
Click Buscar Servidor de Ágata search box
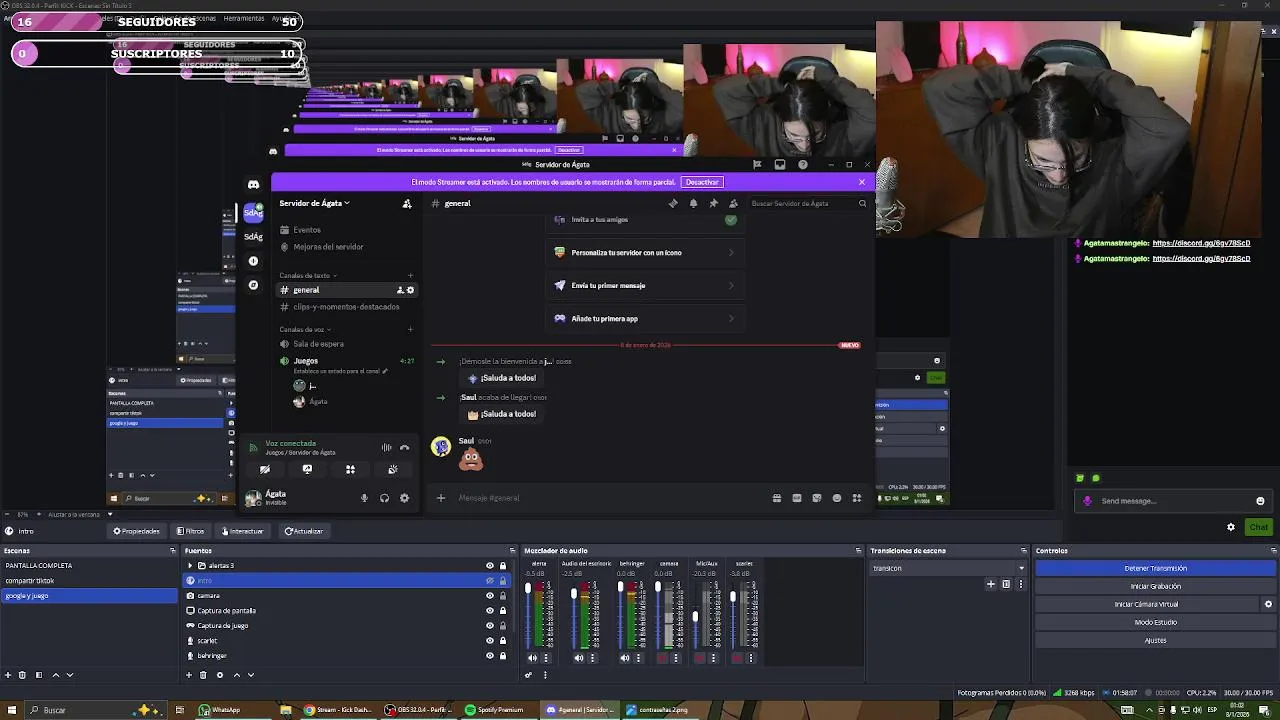808,203
